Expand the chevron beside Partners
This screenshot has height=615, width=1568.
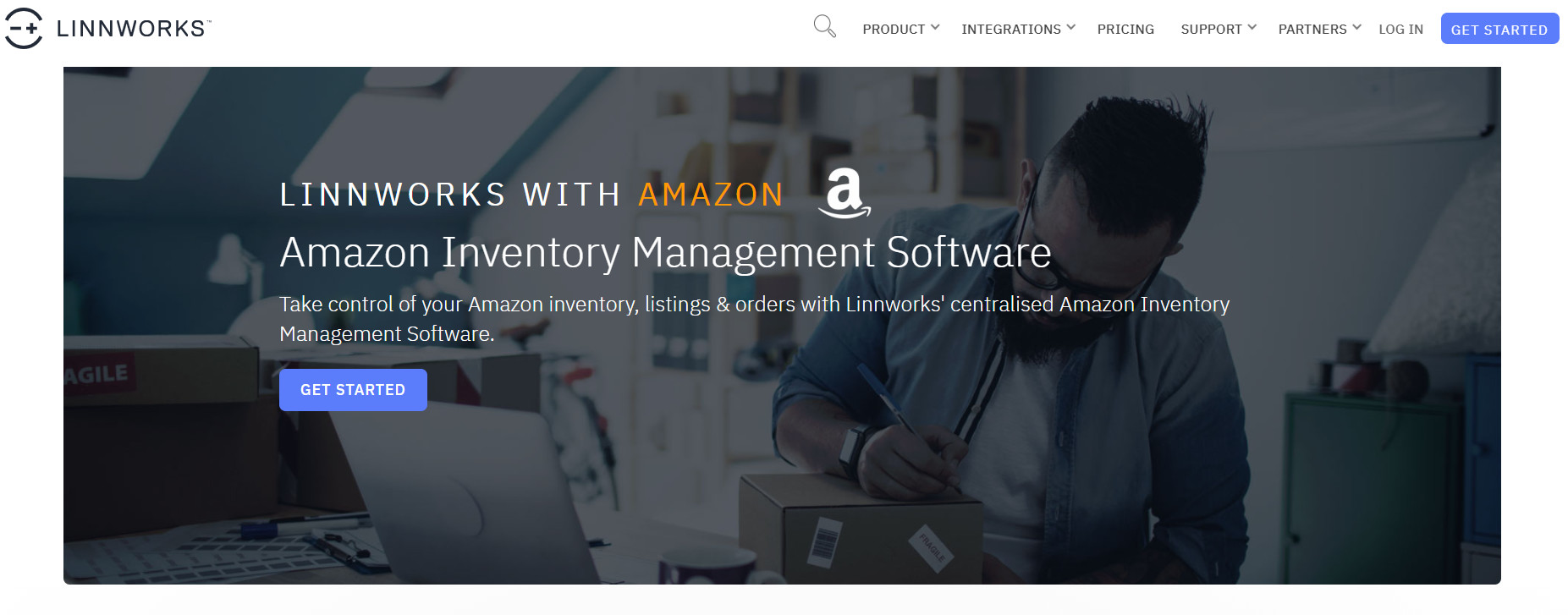point(1357,28)
